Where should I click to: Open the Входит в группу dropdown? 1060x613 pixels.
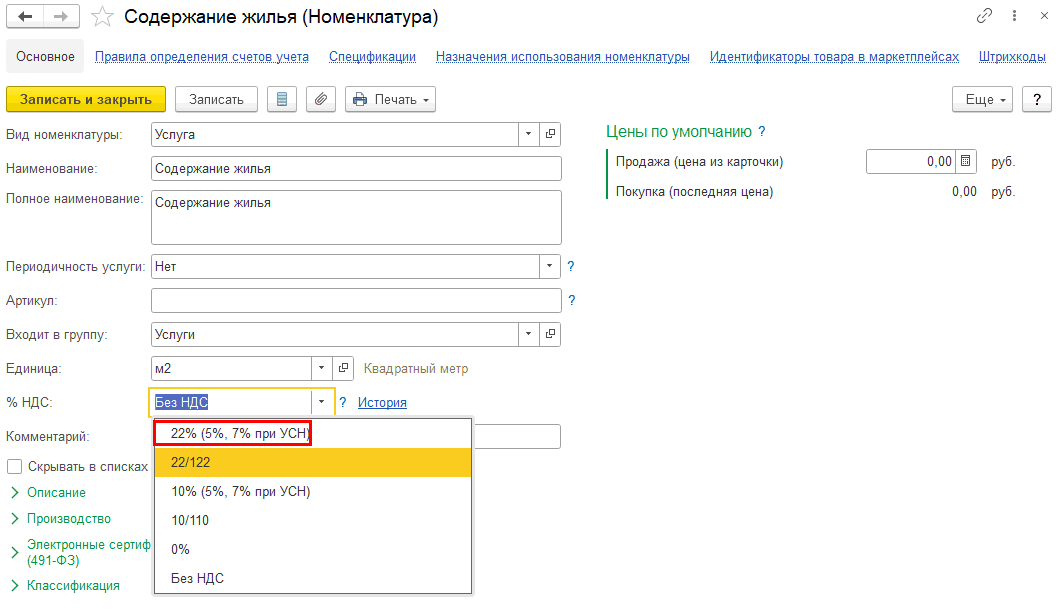(x=528, y=335)
